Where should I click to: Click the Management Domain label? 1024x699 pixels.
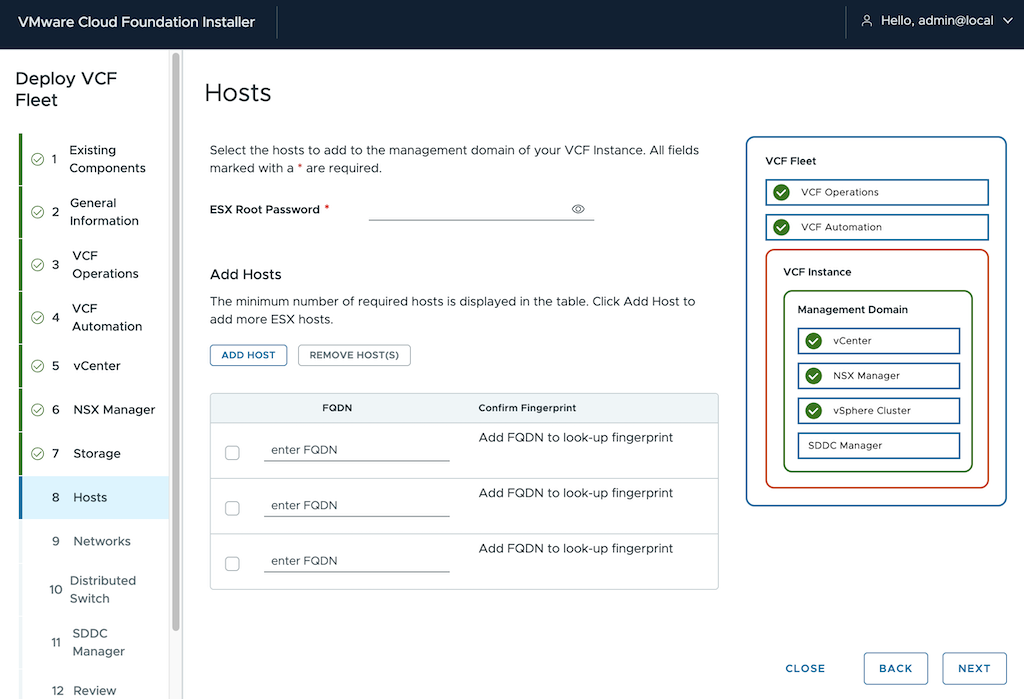(x=852, y=310)
